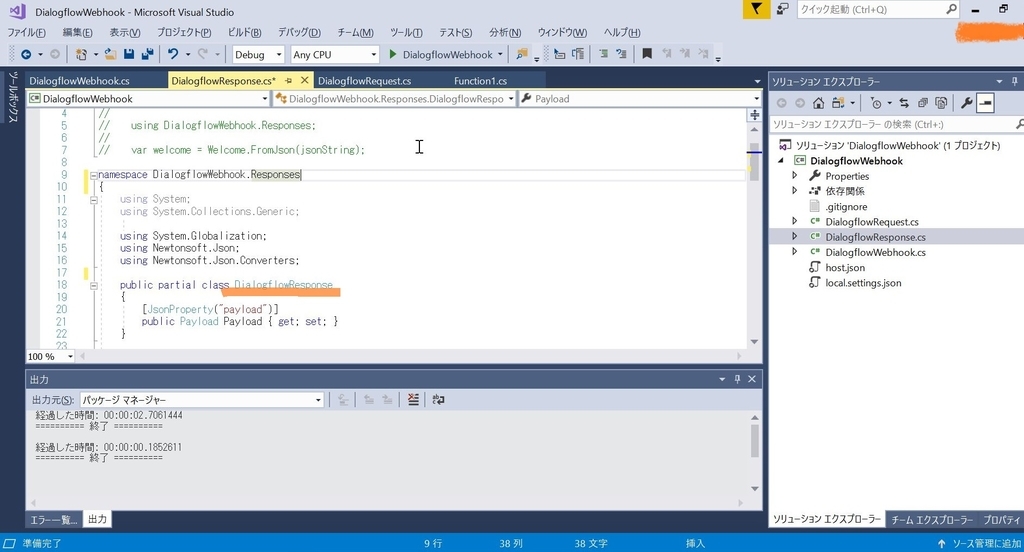The image size is (1024, 552).
Task: Click the Comment Selection toolbar icon
Action: 603,54
